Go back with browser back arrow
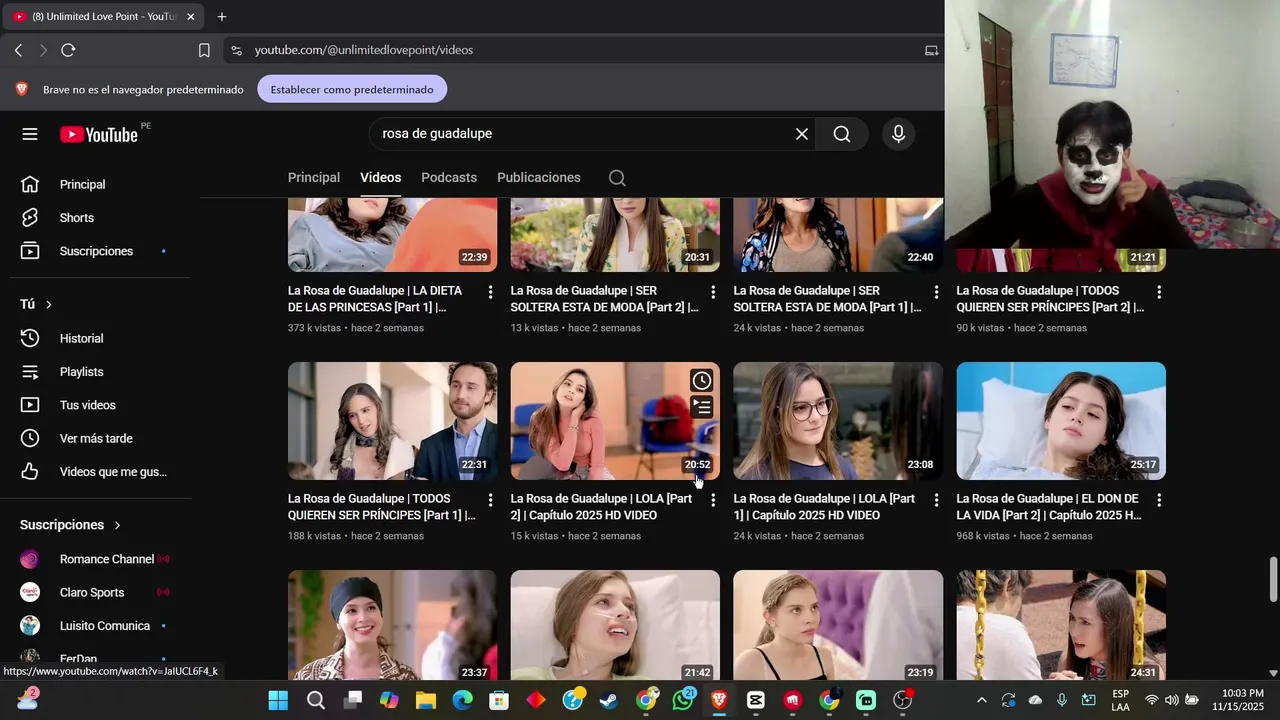The height and width of the screenshot is (720, 1280). pos(18,50)
